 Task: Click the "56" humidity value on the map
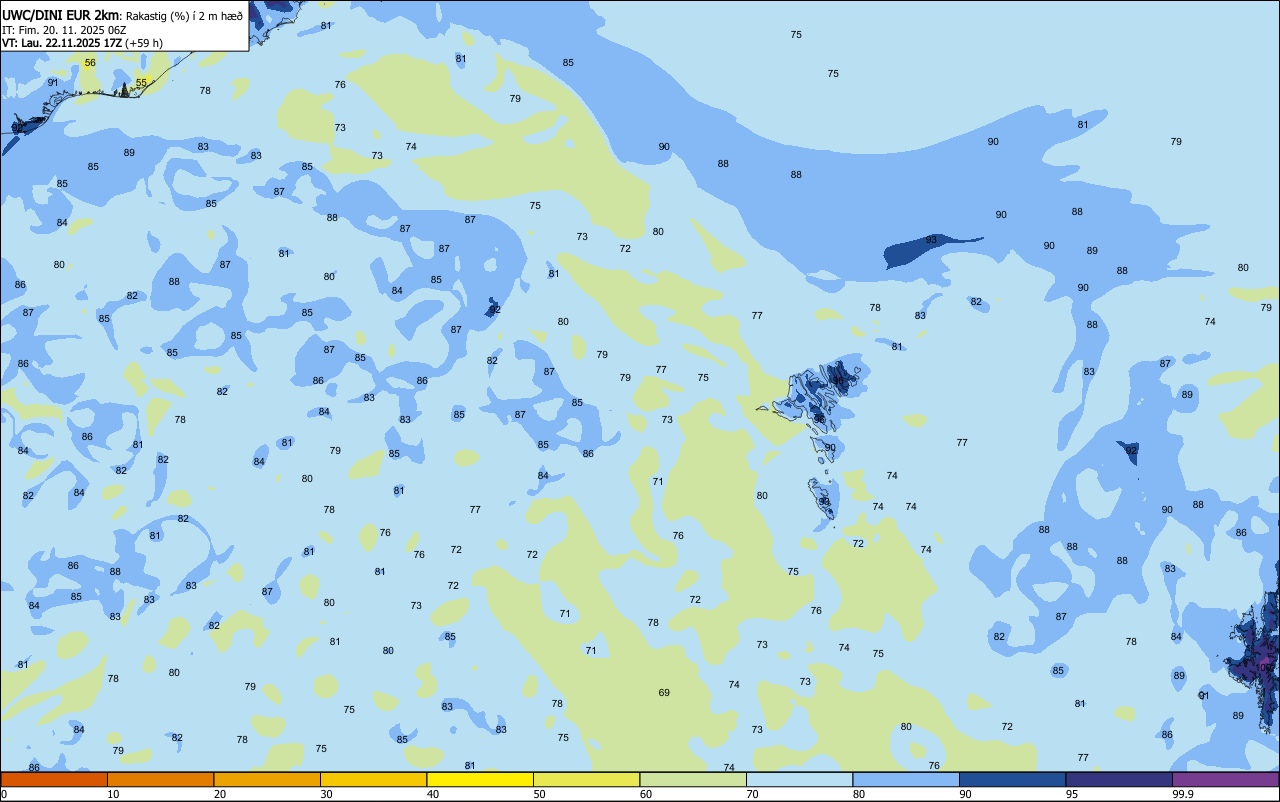click(x=90, y=63)
